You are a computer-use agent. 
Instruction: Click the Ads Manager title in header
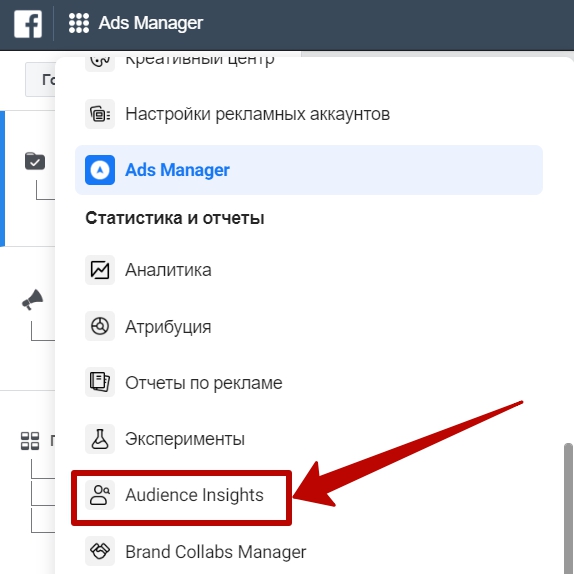150,23
